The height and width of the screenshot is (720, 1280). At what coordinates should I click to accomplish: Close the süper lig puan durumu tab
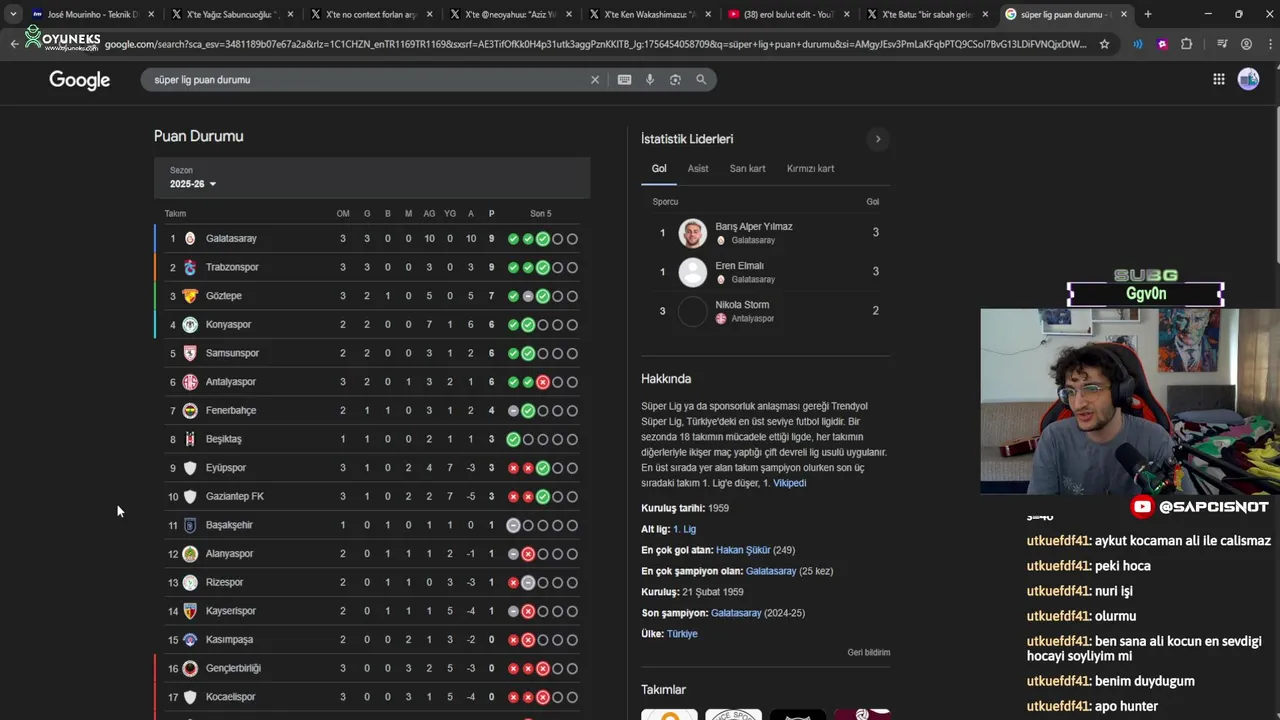pos(1124,14)
